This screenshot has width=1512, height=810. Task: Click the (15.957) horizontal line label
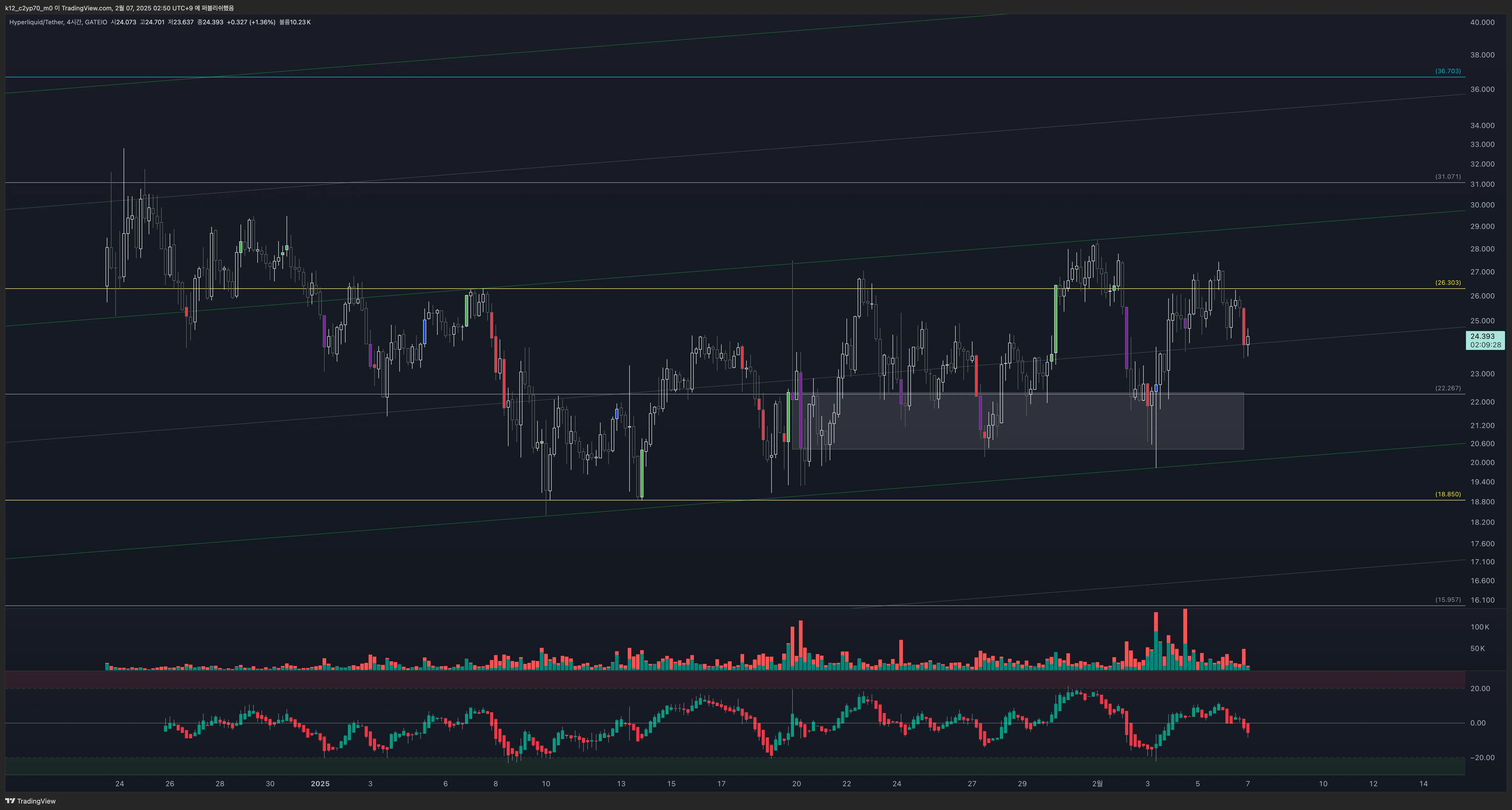[1448, 600]
